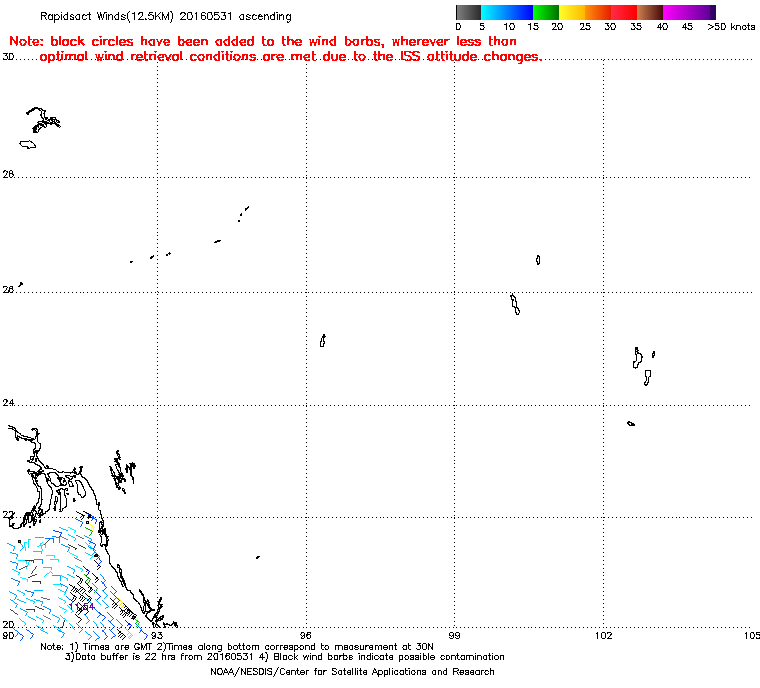This screenshot has height=688, width=760.
Task: Click the longitude axis label '93'
Action: pos(157,635)
